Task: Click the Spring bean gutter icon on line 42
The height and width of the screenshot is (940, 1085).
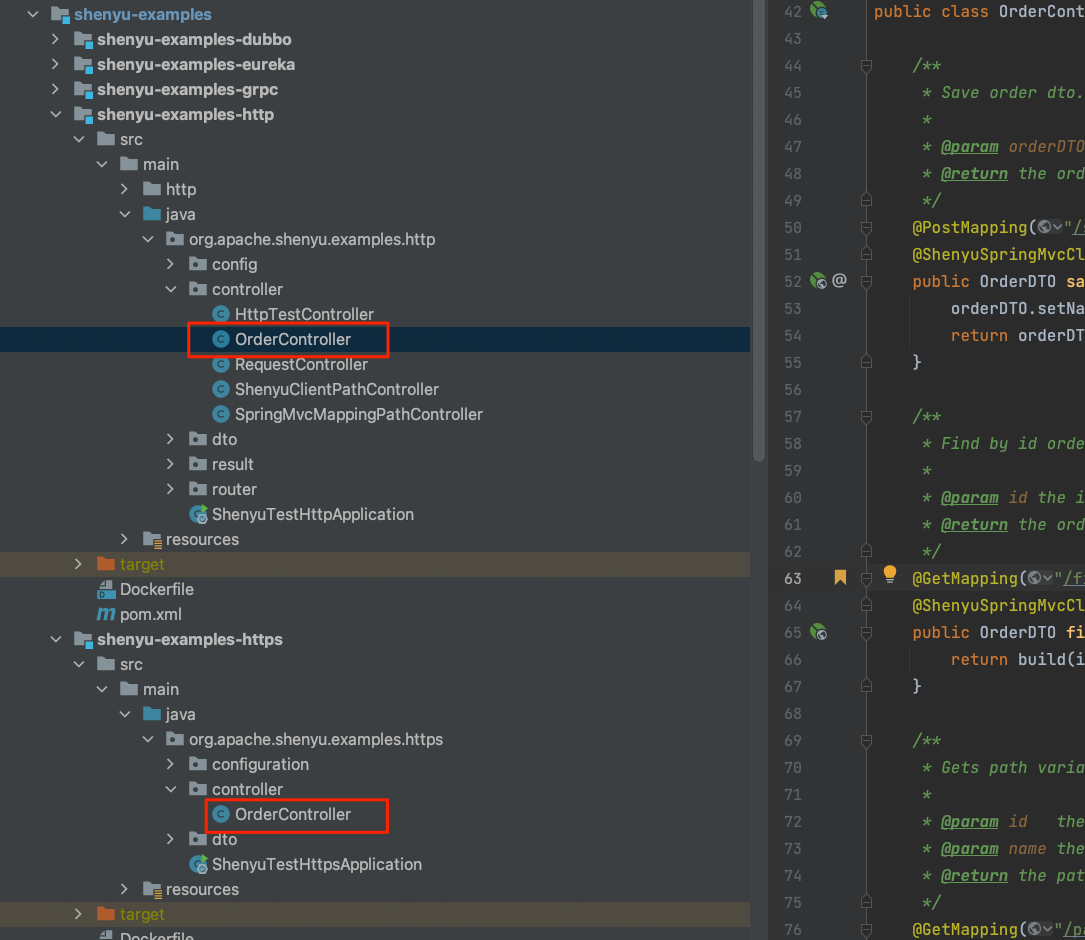Action: (x=819, y=10)
